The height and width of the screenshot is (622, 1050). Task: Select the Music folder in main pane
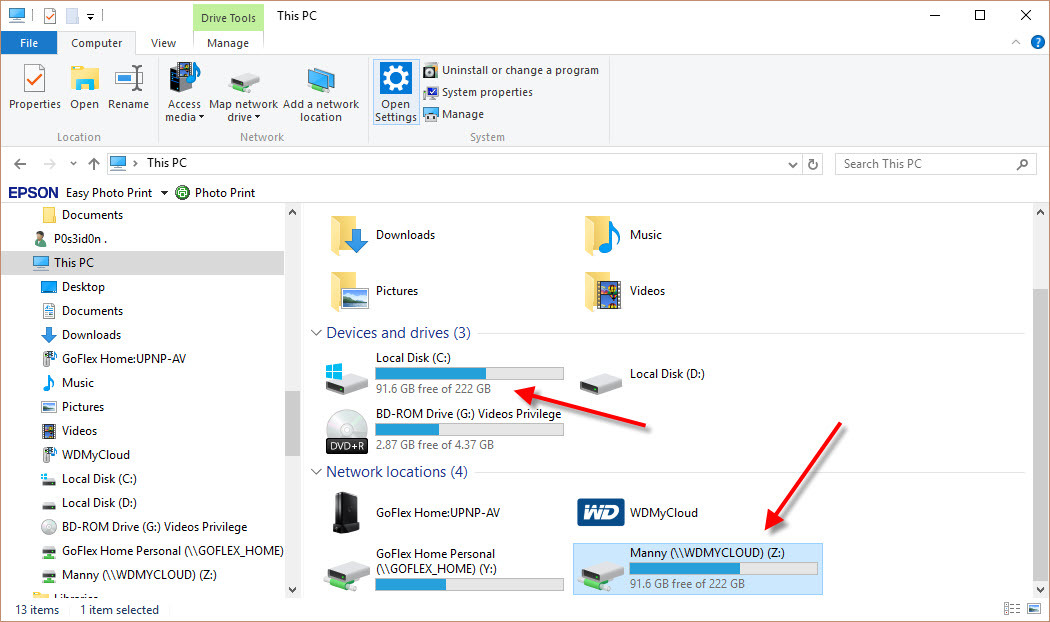(623, 235)
